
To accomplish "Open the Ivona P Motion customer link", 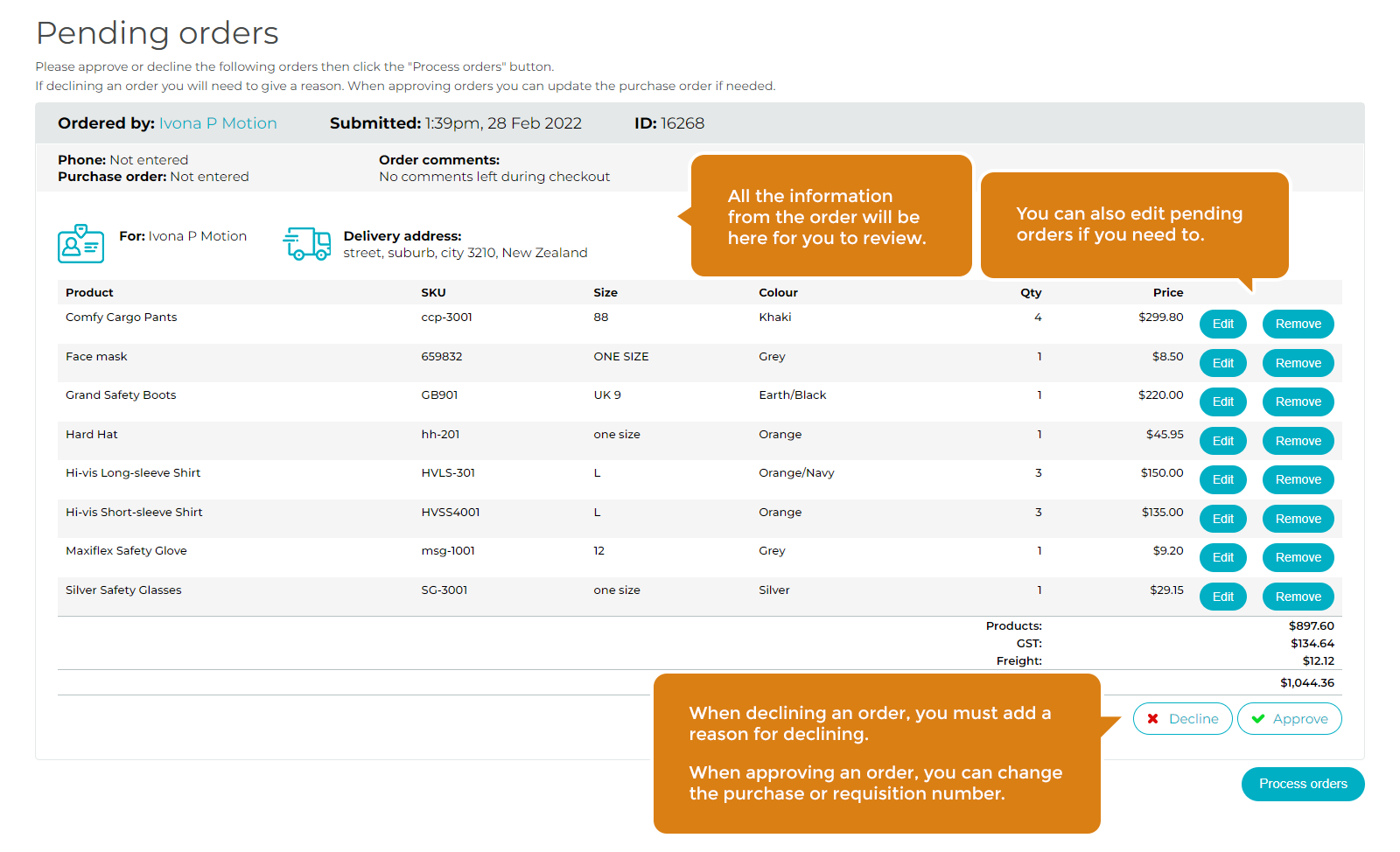I will (x=218, y=123).
